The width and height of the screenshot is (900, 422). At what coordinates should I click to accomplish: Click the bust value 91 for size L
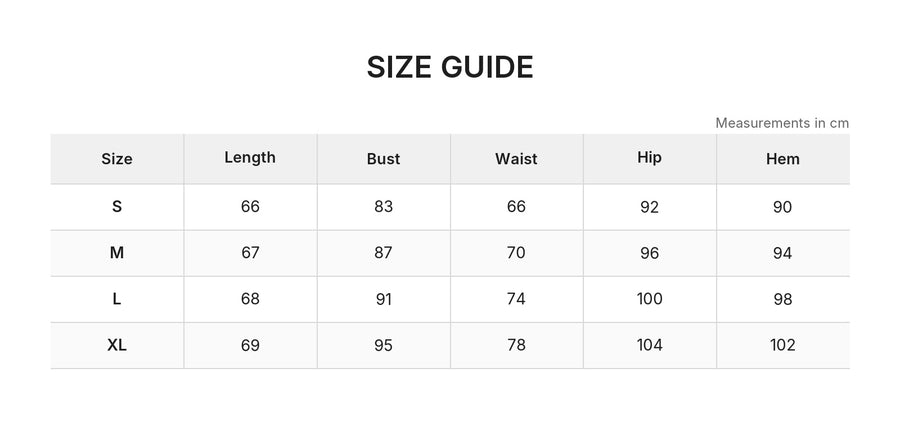tap(383, 299)
